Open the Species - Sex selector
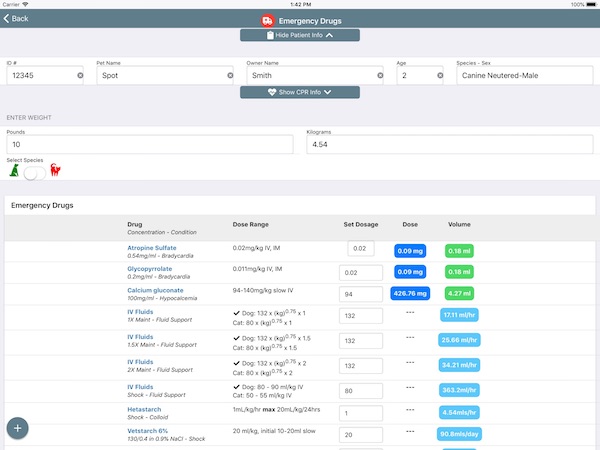 pos(525,75)
